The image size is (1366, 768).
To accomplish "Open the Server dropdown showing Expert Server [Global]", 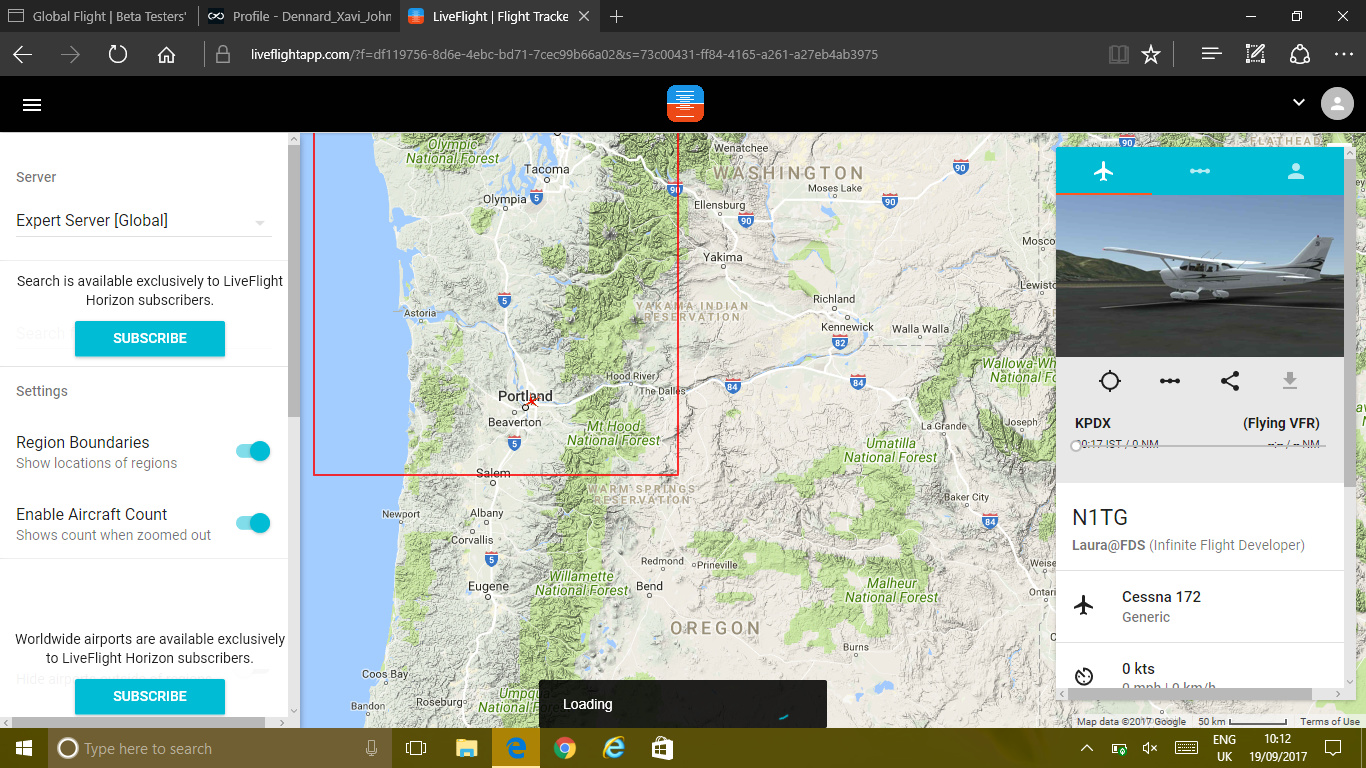I will coord(144,220).
